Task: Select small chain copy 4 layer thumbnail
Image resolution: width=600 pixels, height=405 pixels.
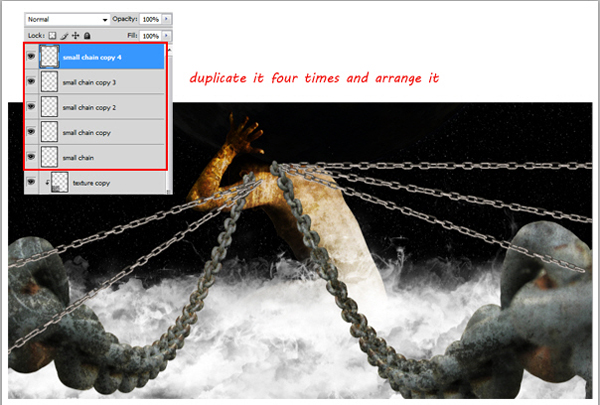Action: pyautogui.click(x=49, y=56)
